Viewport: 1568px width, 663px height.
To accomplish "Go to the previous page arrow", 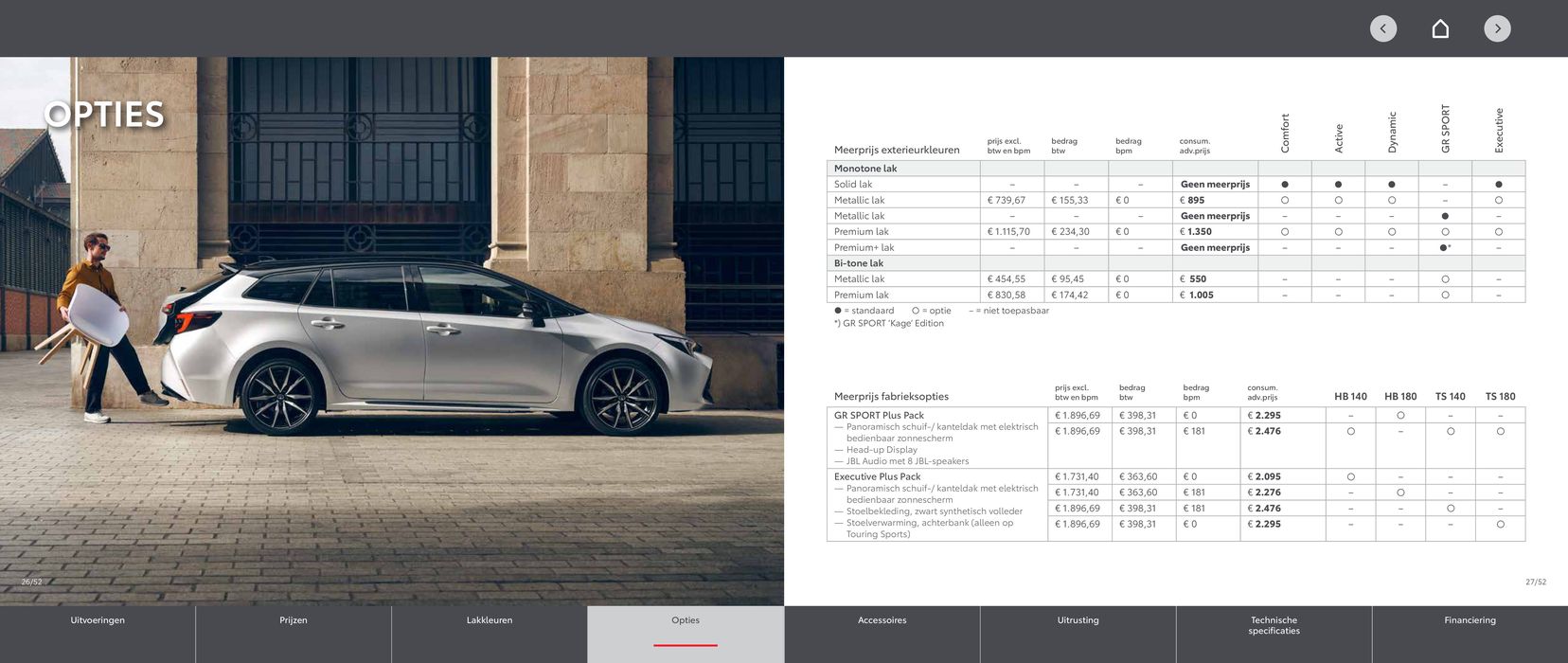I will point(1382,28).
